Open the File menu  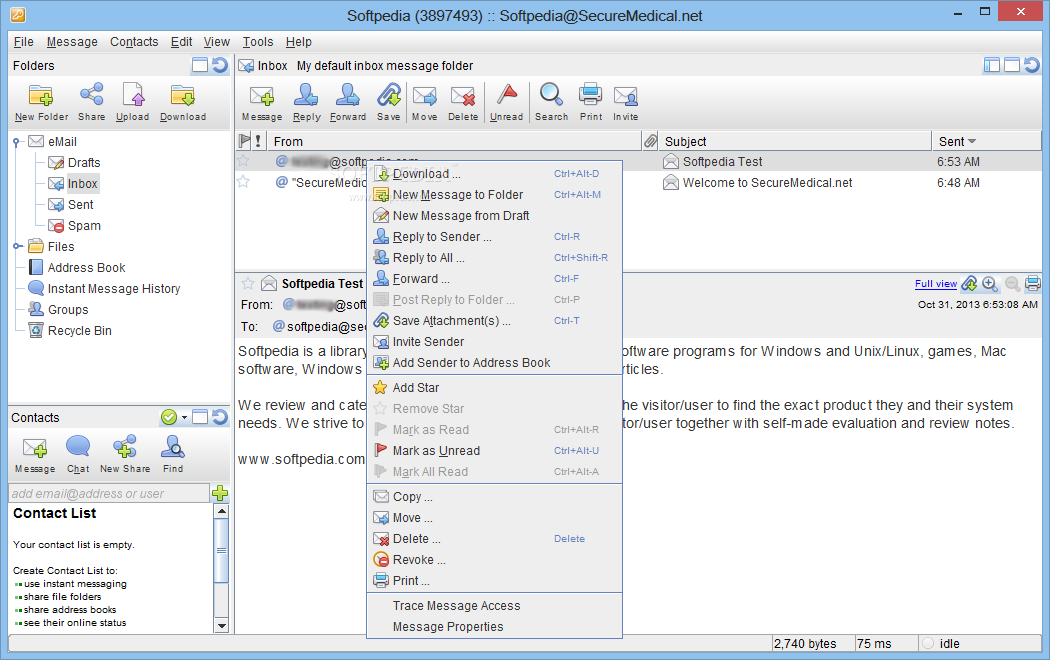[x=23, y=42]
